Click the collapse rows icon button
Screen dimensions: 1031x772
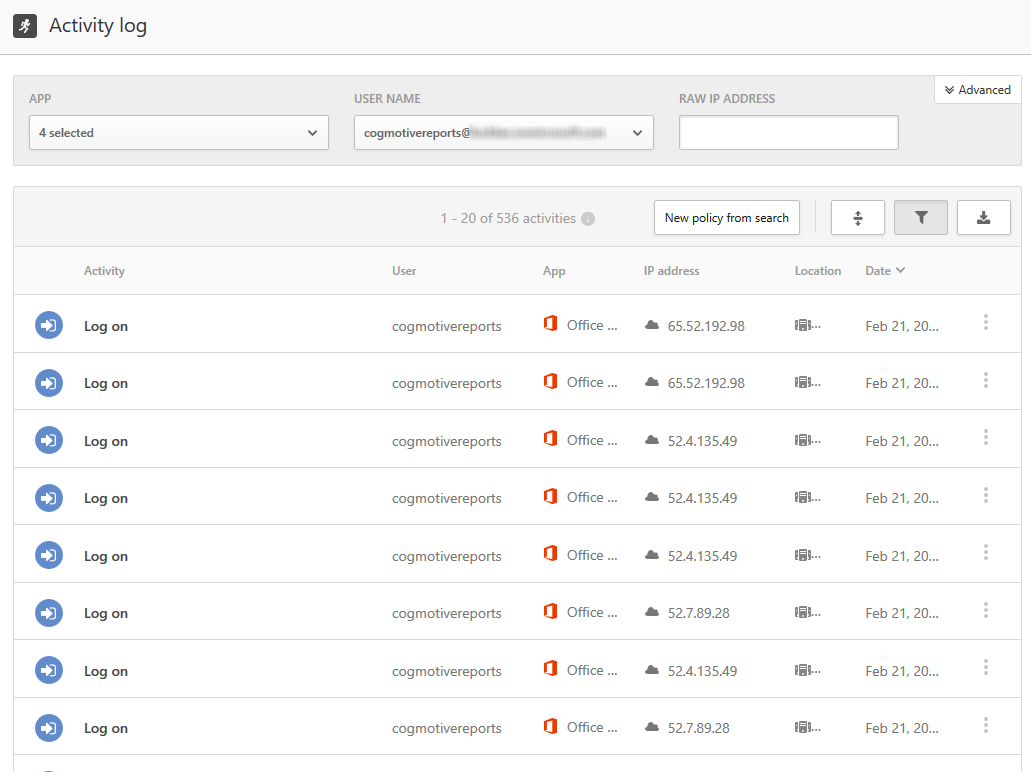(x=857, y=218)
